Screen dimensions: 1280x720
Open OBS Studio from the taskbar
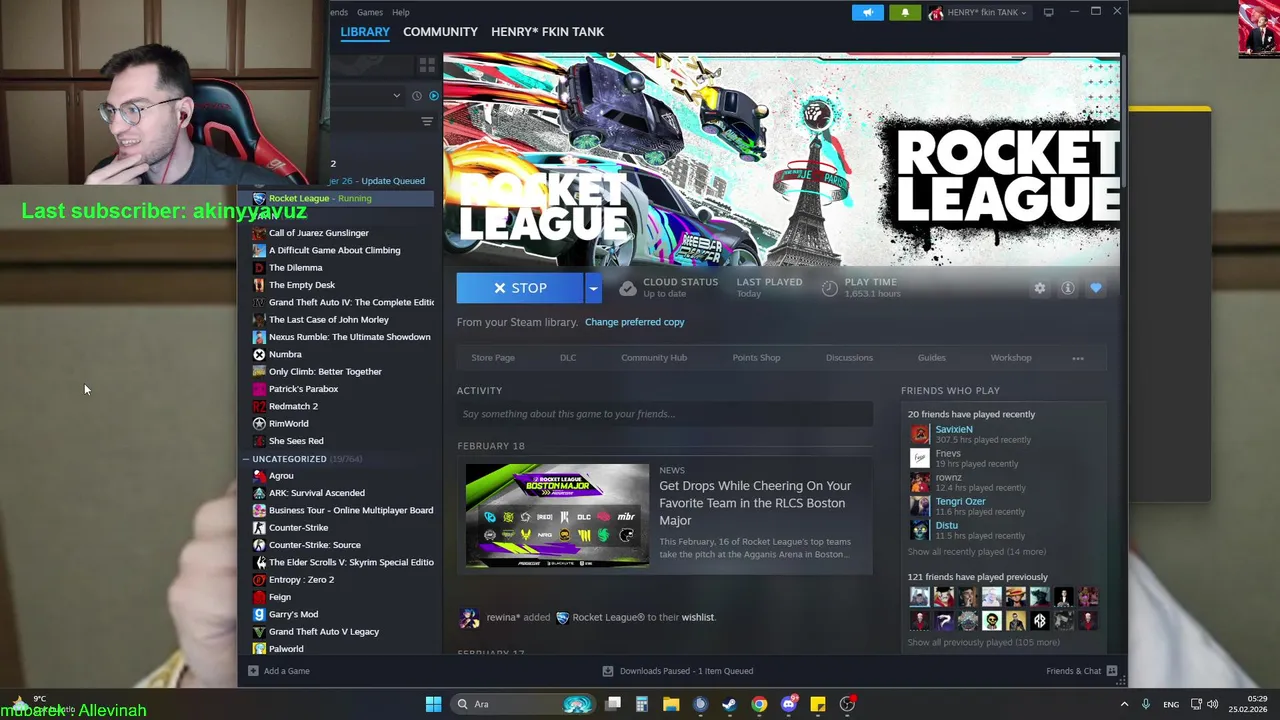coord(847,704)
